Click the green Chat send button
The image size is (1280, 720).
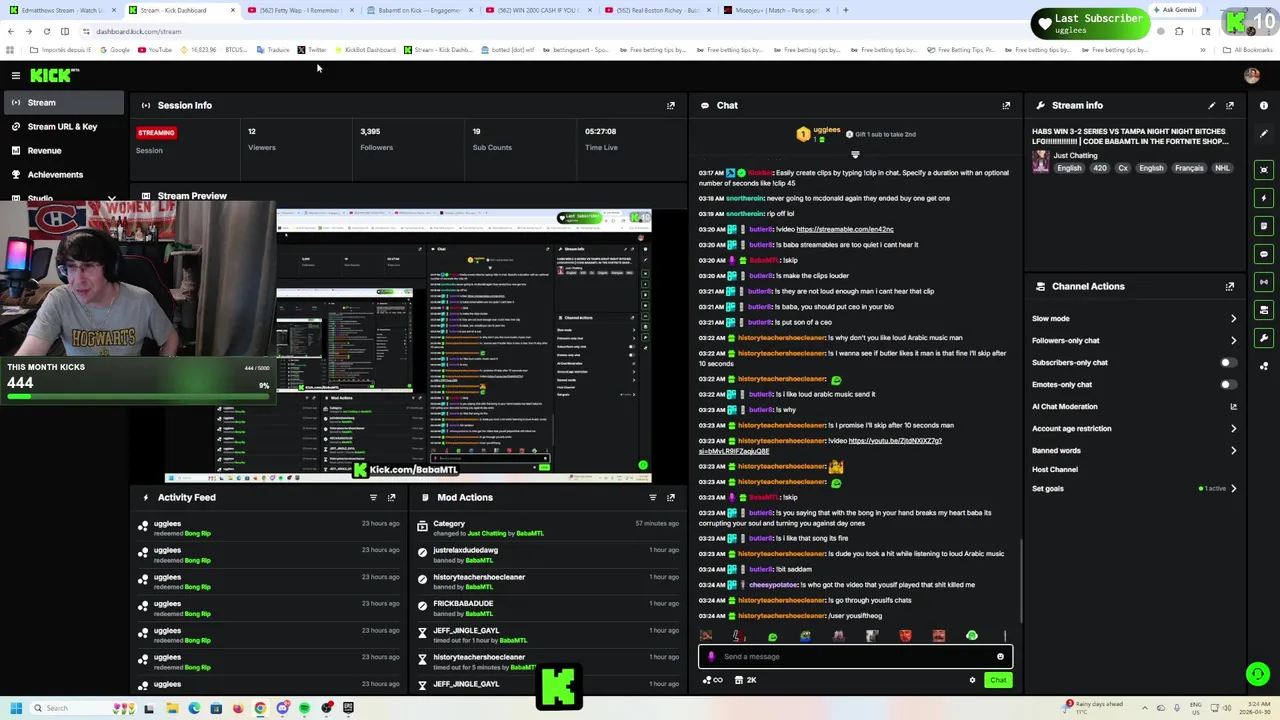click(998, 680)
